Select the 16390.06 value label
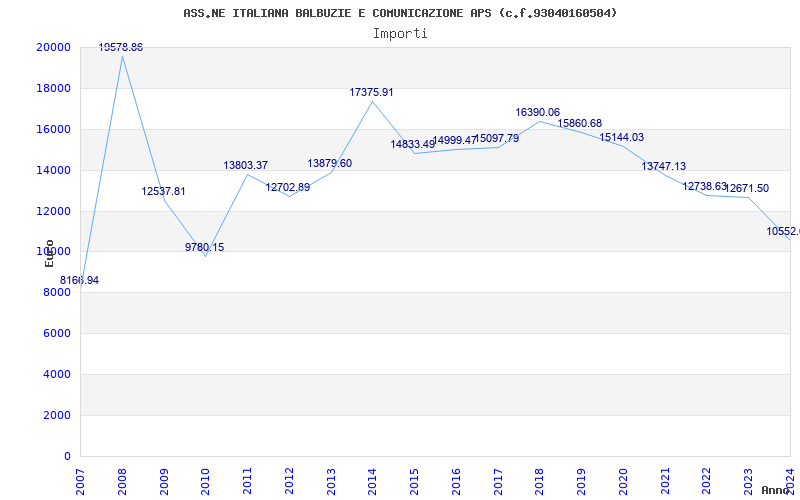 pos(537,112)
